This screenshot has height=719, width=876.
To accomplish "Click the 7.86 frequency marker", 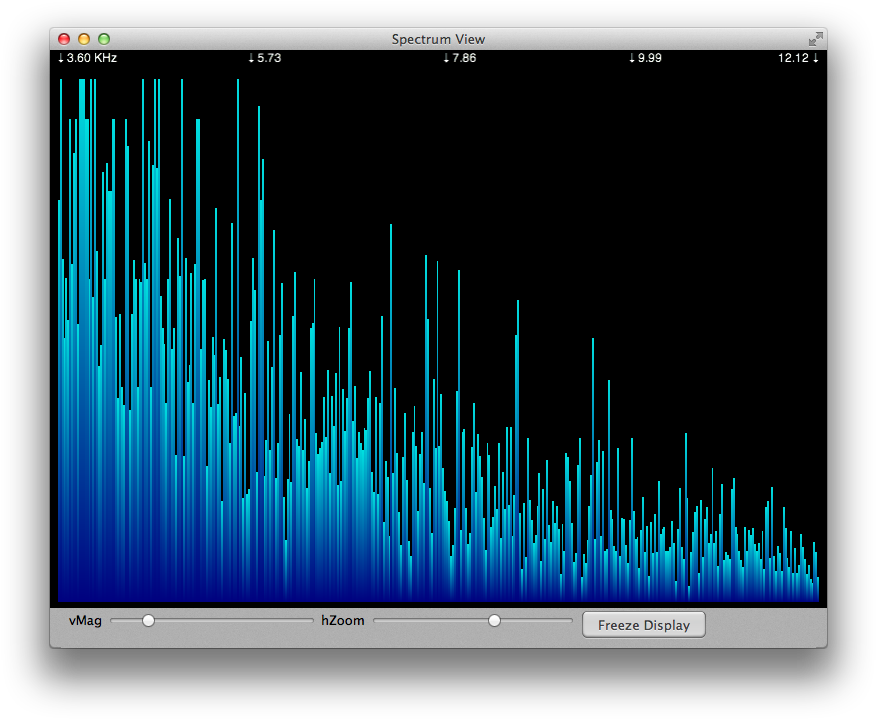I will coord(460,58).
